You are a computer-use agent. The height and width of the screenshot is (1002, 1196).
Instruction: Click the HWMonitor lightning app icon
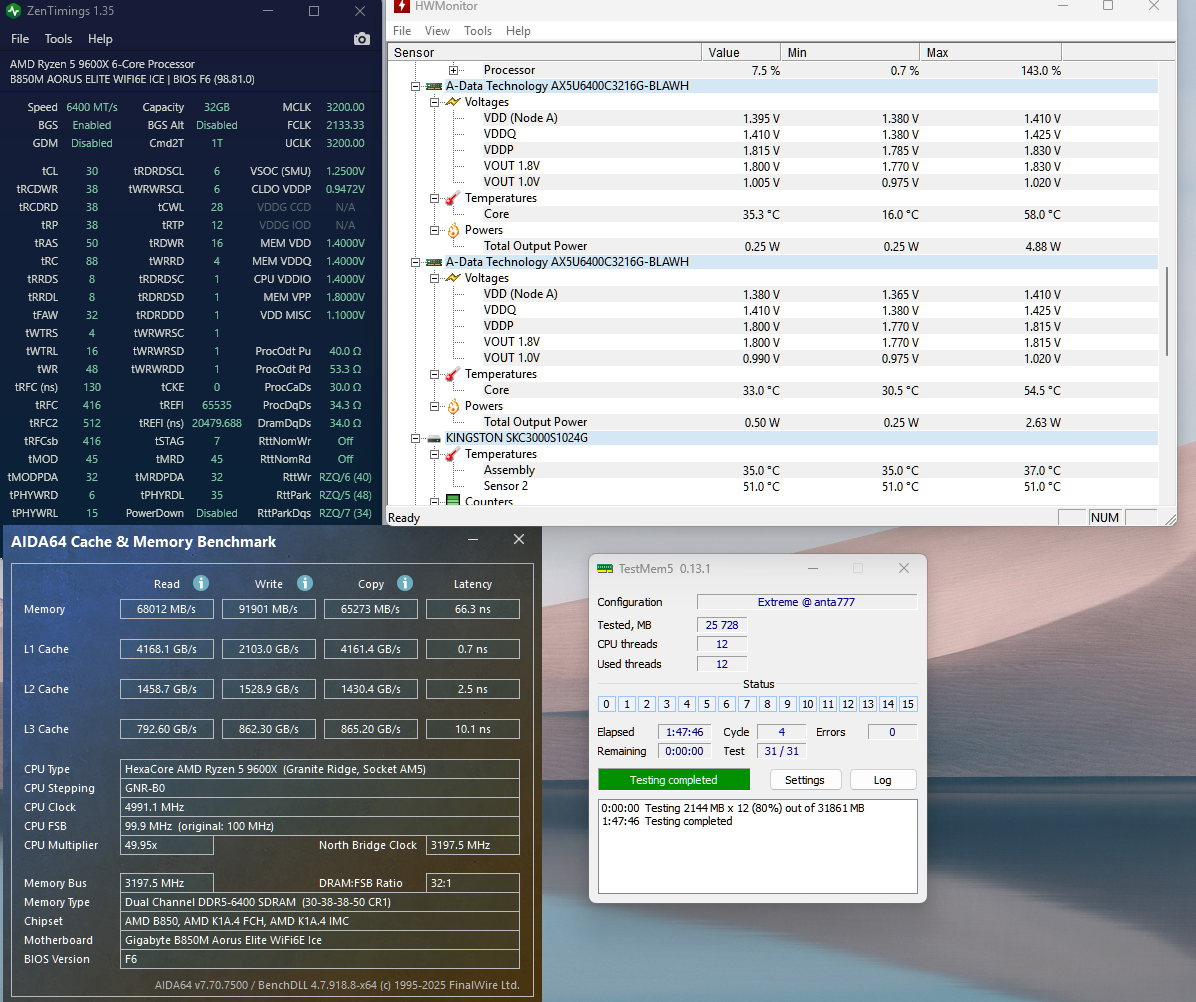click(x=401, y=6)
